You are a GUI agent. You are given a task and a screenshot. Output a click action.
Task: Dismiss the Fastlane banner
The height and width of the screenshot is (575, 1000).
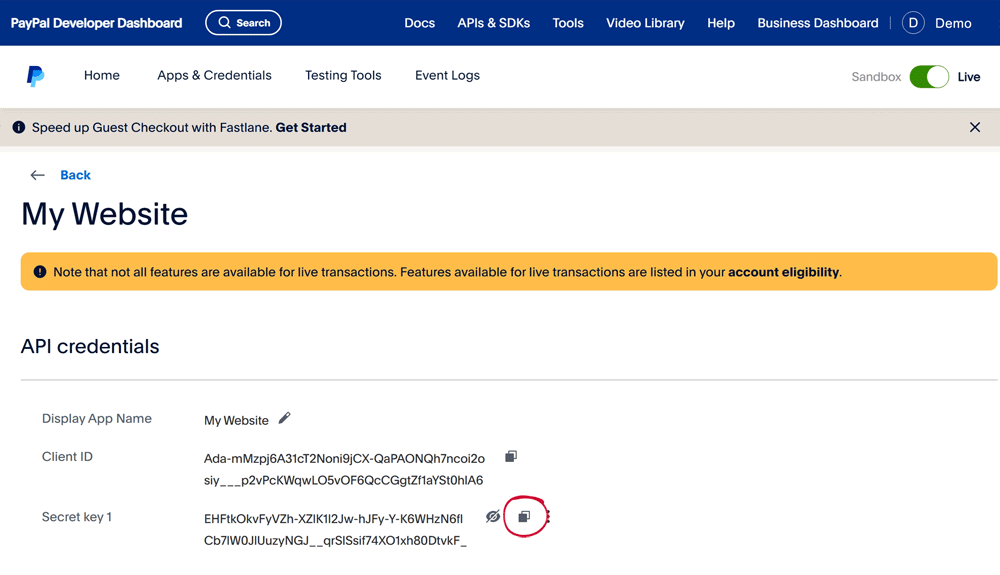[x=975, y=128]
